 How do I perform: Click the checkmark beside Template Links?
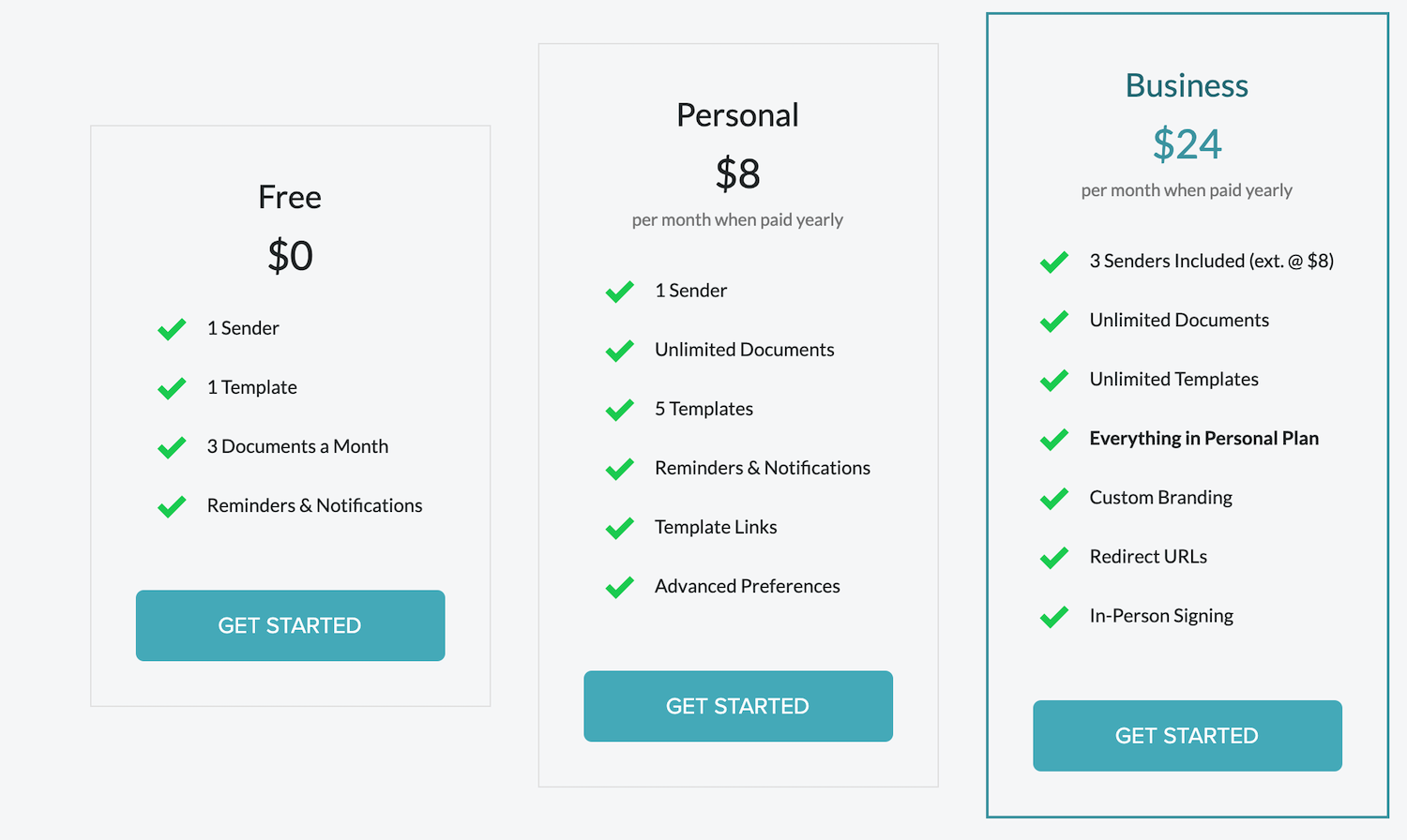(620, 528)
